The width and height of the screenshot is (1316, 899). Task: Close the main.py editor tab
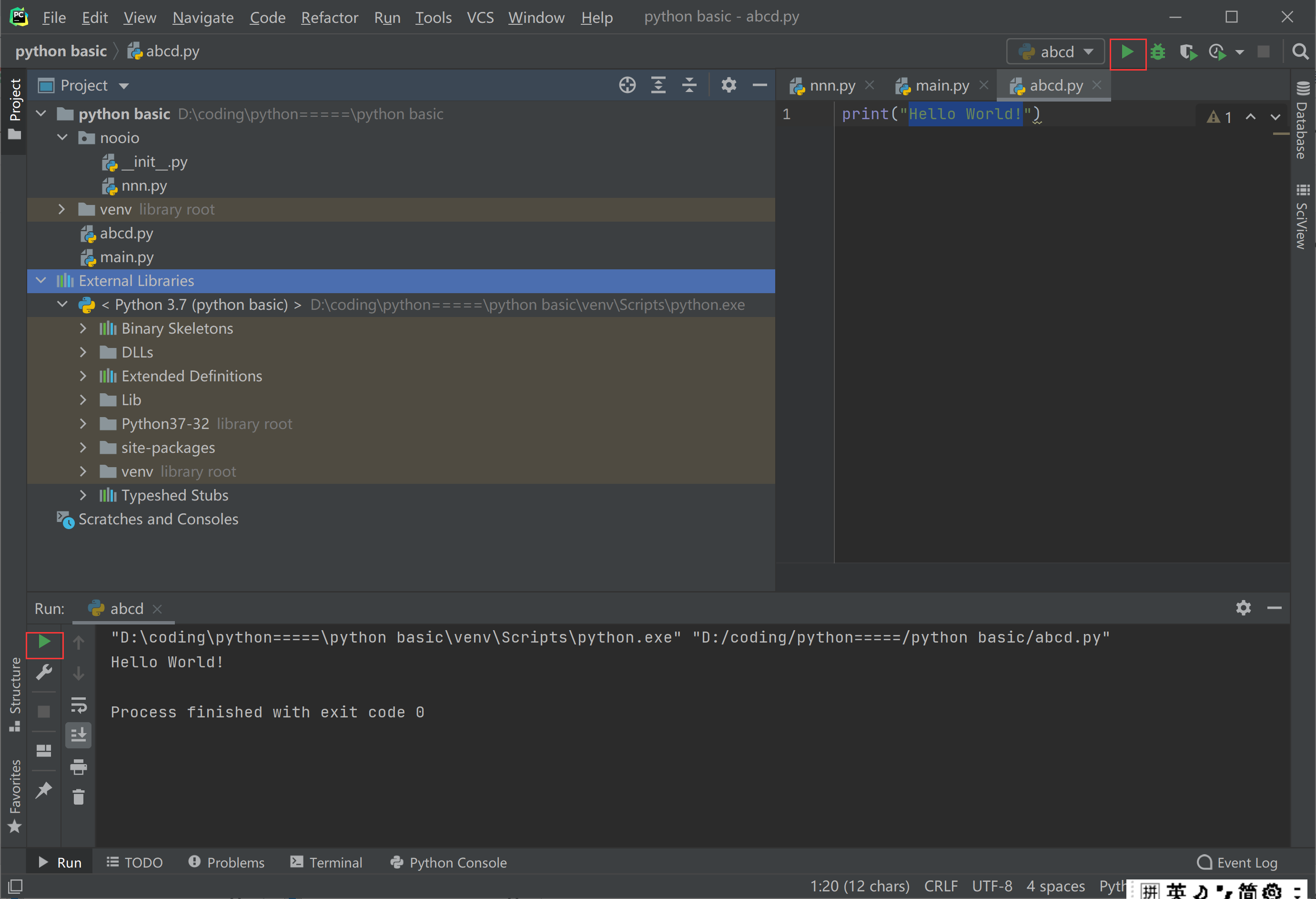point(983,85)
